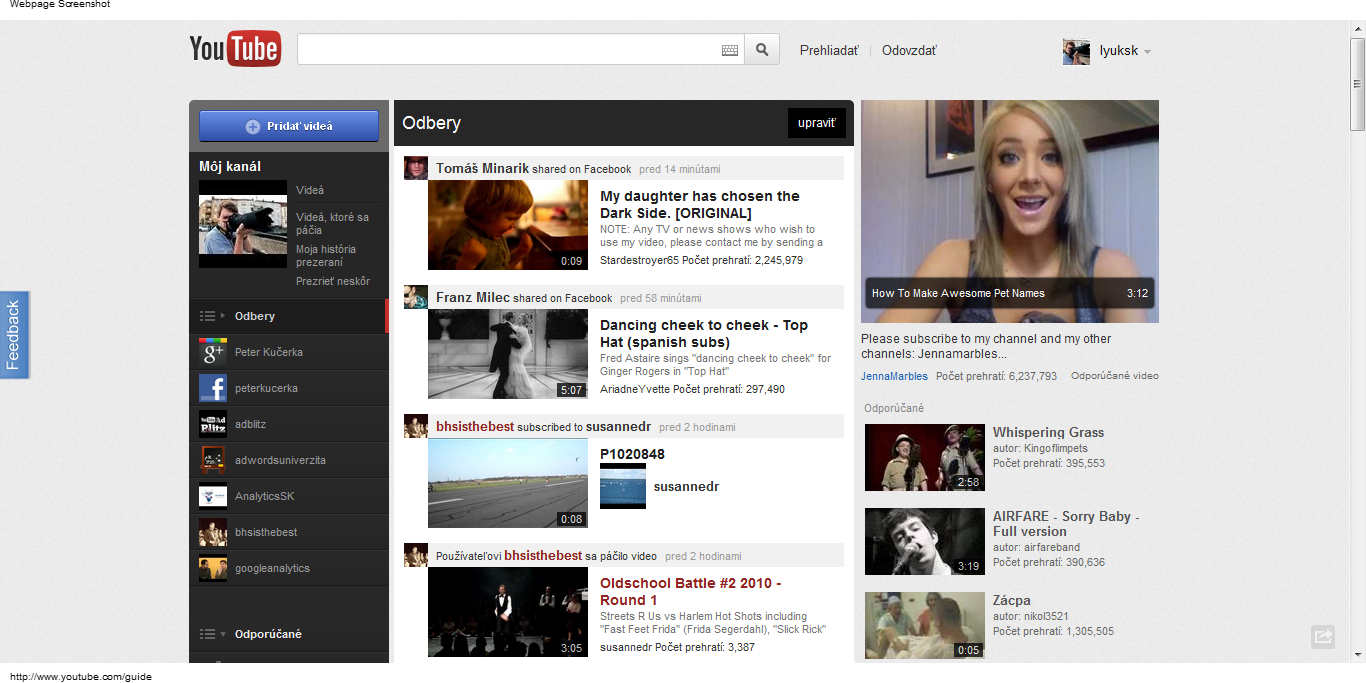
Task: Click the P1020848 video title
Action: tap(632, 454)
